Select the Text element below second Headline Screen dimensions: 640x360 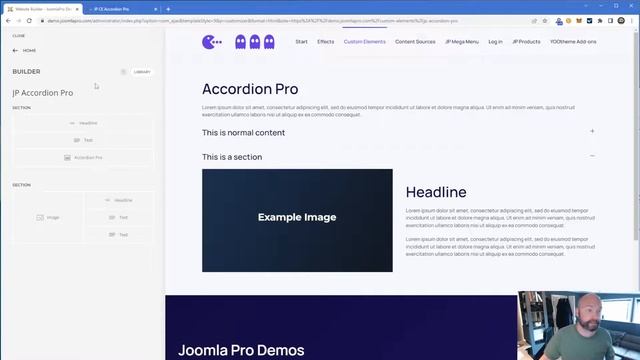coord(119,218)
